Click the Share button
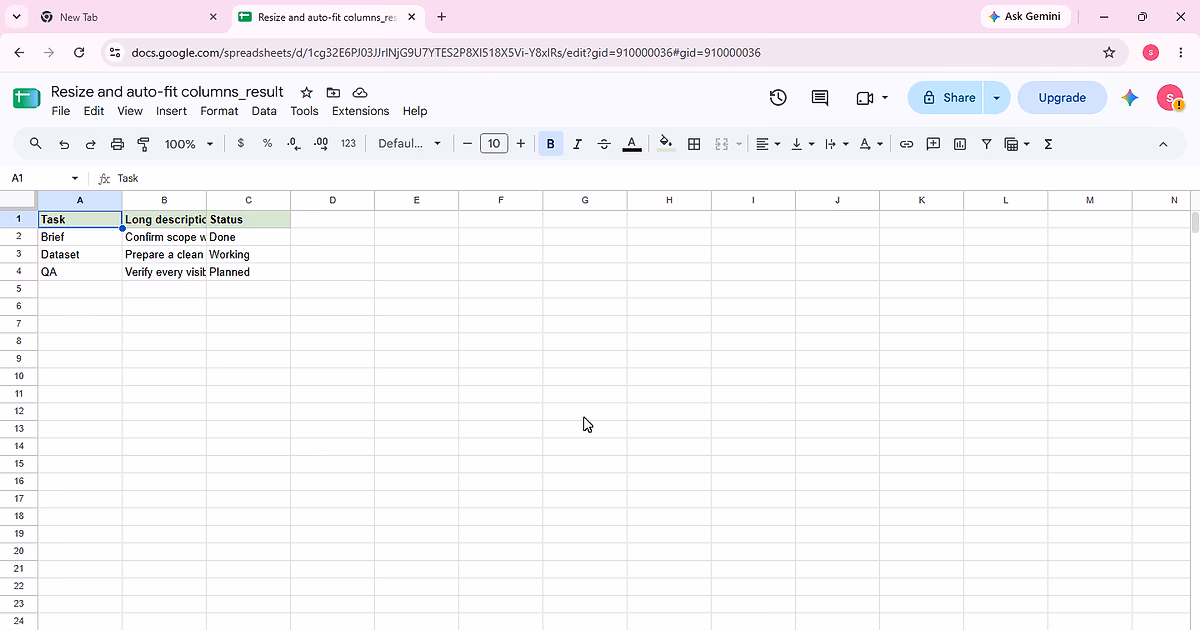Viewport: 1200px width, 630px height. [946, 97]
